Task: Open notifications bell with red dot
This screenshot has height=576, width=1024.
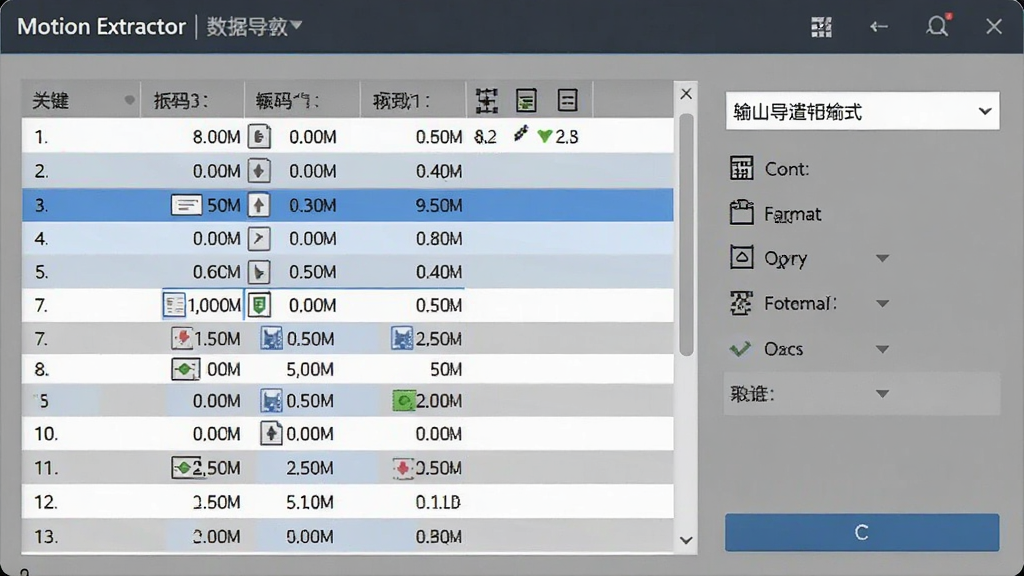Action: coord(937,26)
